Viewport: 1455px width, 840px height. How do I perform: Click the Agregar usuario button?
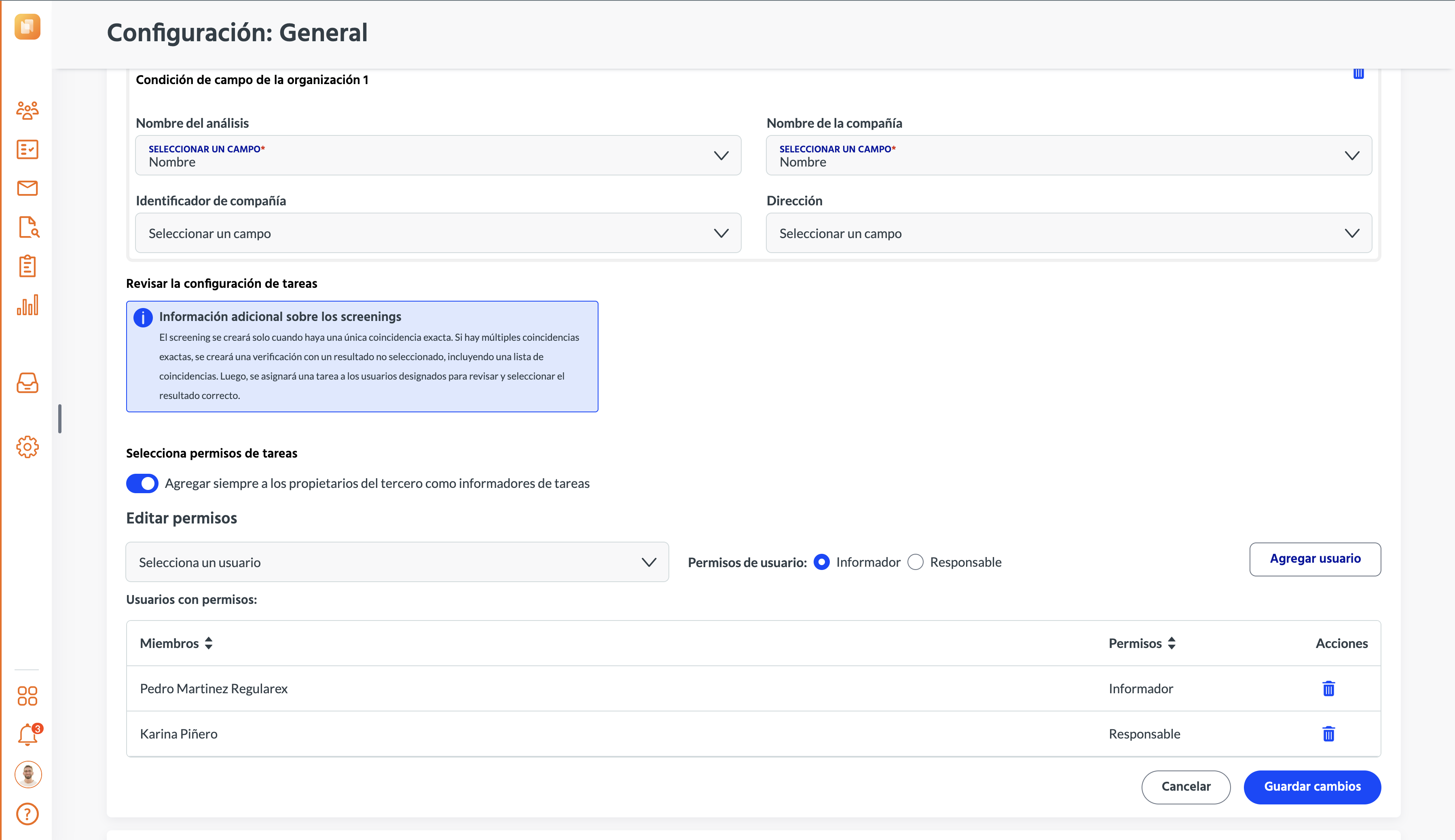click(1315, 559)
